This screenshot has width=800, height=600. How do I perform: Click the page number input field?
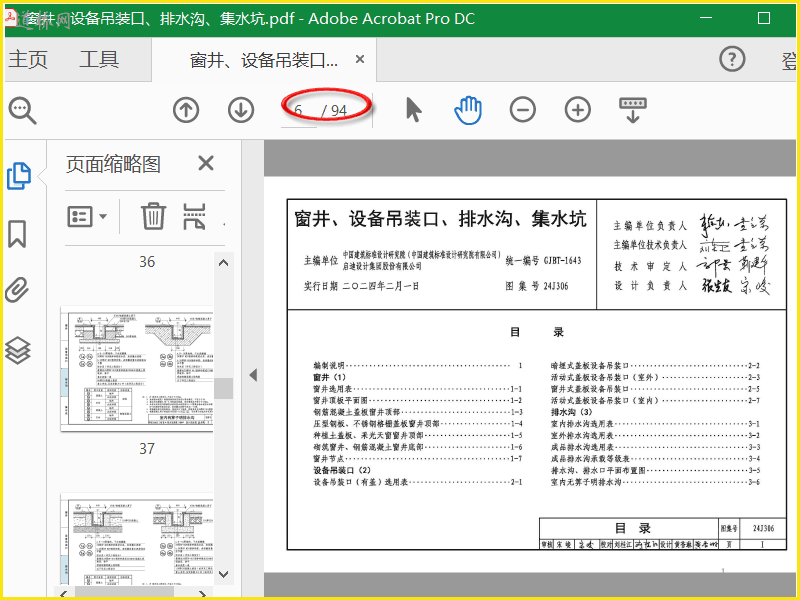(299, 110)
